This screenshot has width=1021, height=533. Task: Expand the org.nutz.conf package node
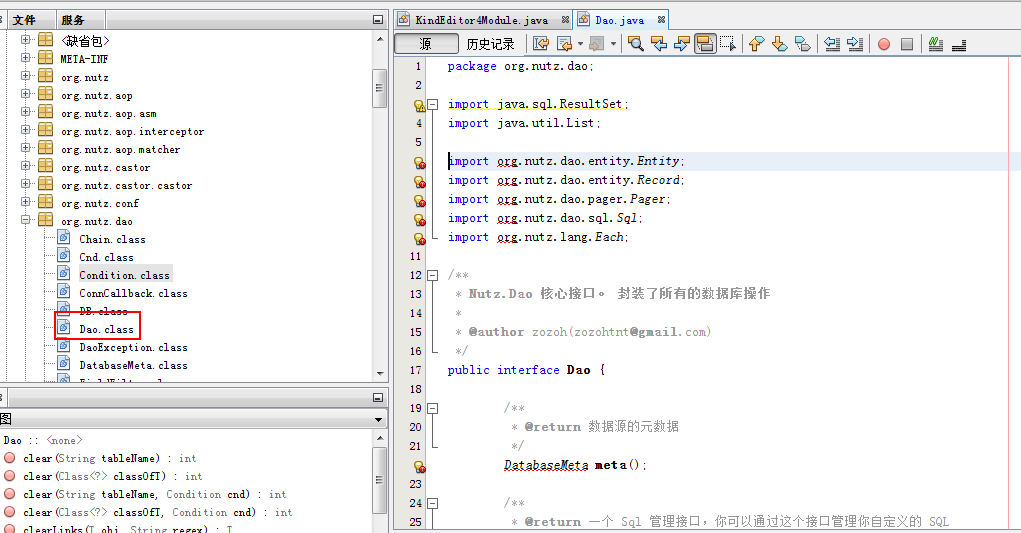[x=25, y=202]
